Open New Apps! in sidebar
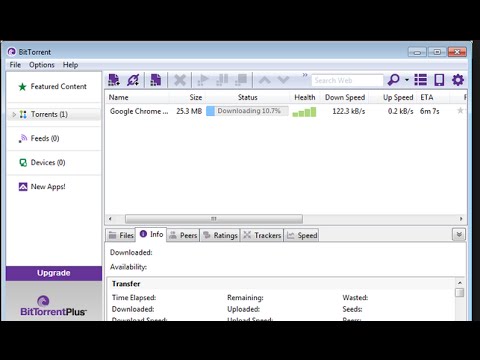Image resolution: width=480 pixels, height=360 pixels. pos(54,187)
